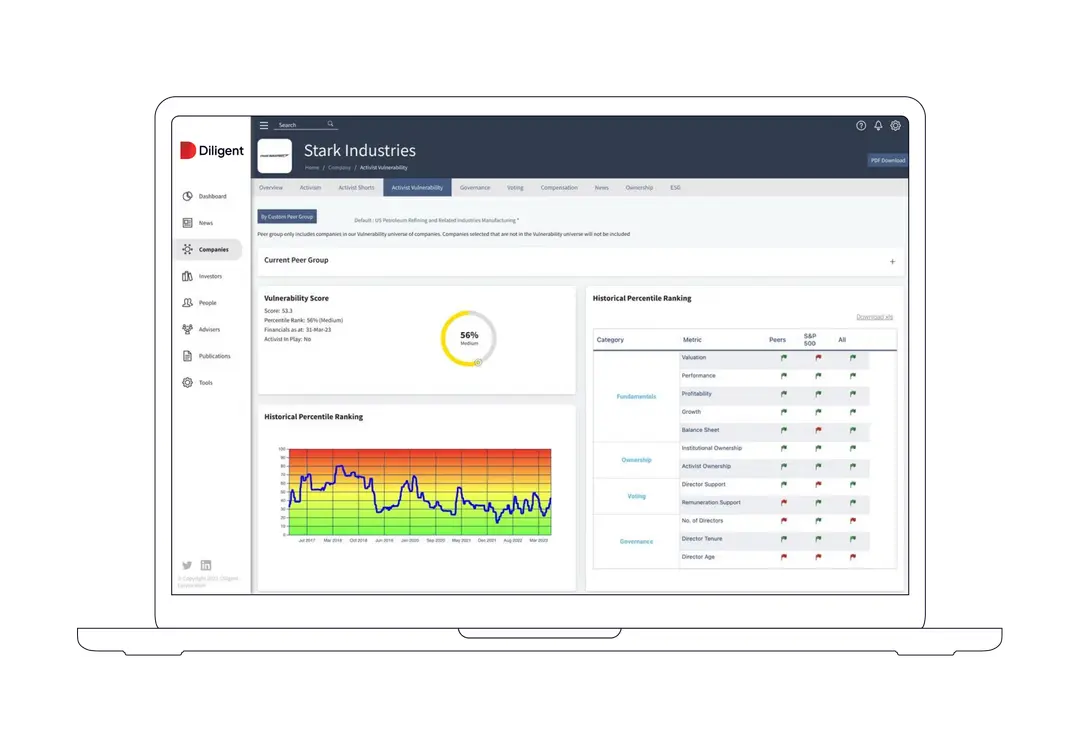Switch to the Governance tab

click(x=475, y=187)
